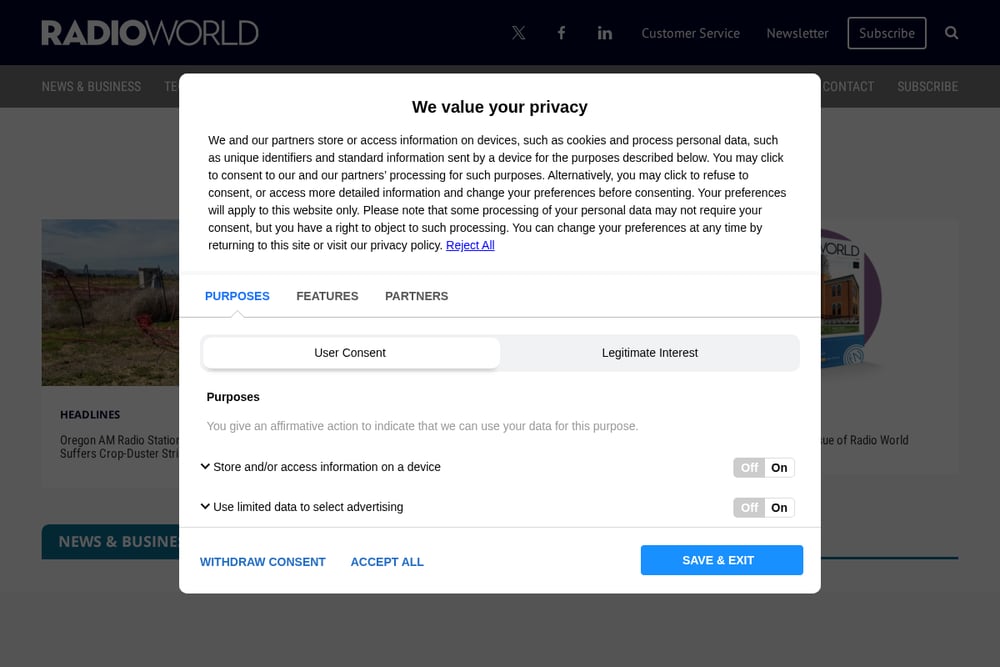The width and height of the screenshot is (1000, 667).
Task: Open the LinkedIn social icon
Action: click(x=605, y=33)
